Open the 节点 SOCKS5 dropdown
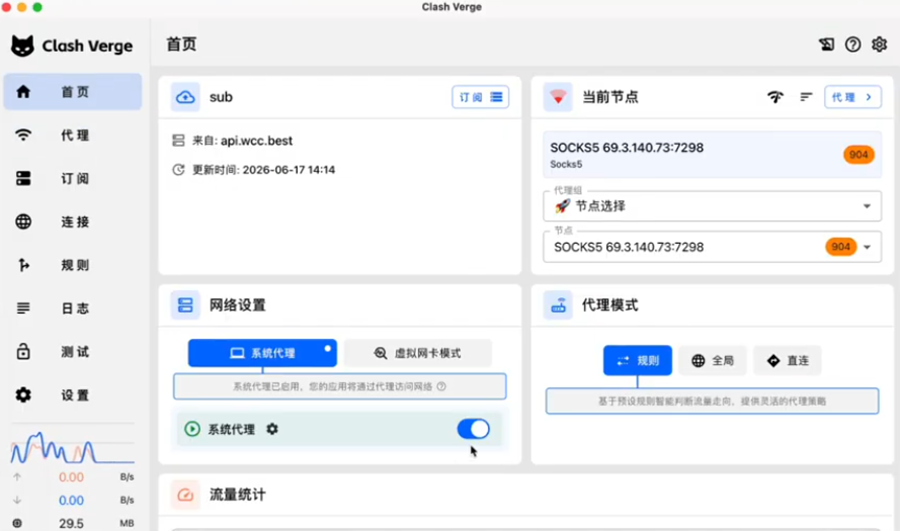Screen dimensions: 900x531 pyautogui.click(x=712, y=247)
